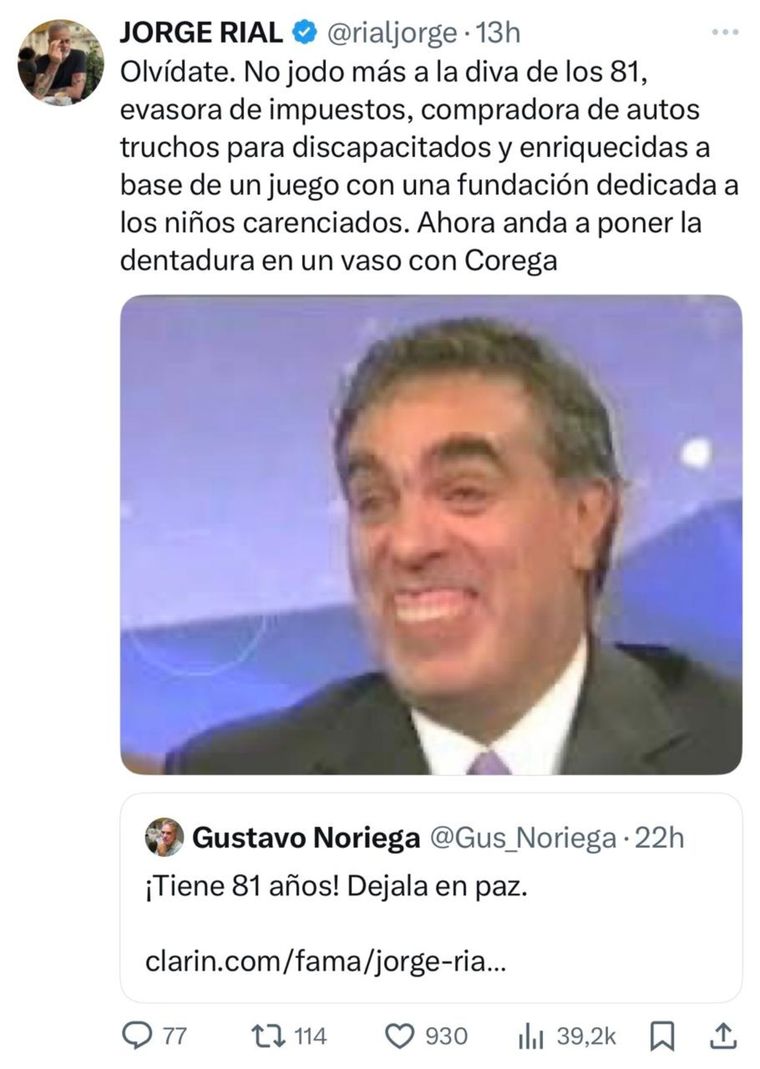Open the view analytics bars icon
Image resolution: width=760 pixels, height=1069 pixels.
(531, 1037)
